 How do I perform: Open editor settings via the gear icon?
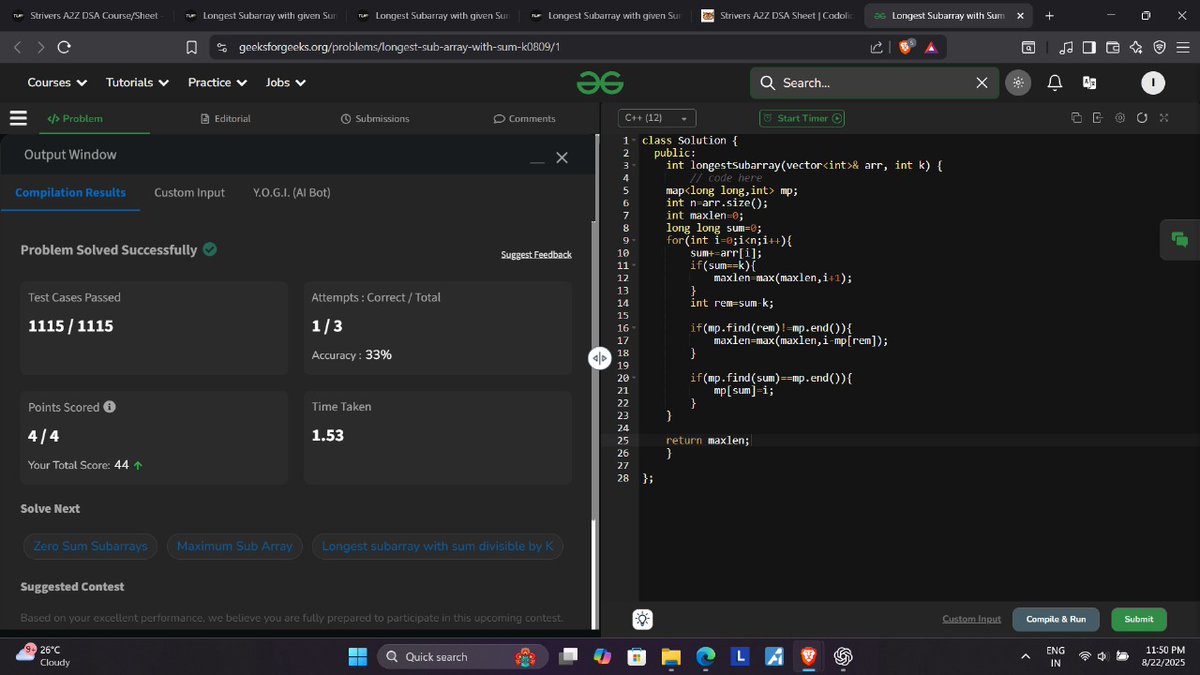(1119, 117)
